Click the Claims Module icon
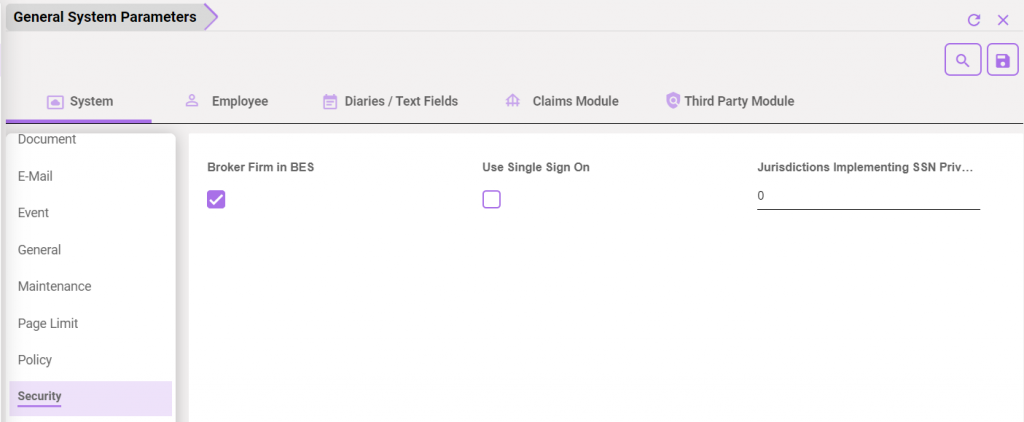Viewport: 1024px width, 422px height. (x=512, y=102)
